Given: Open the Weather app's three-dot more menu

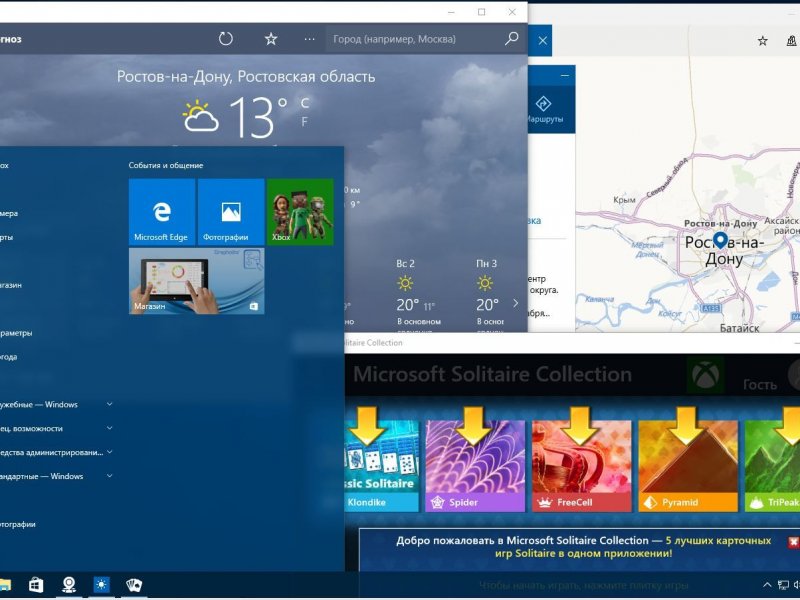Looking at the screenshot, I should tap(309, 39).
